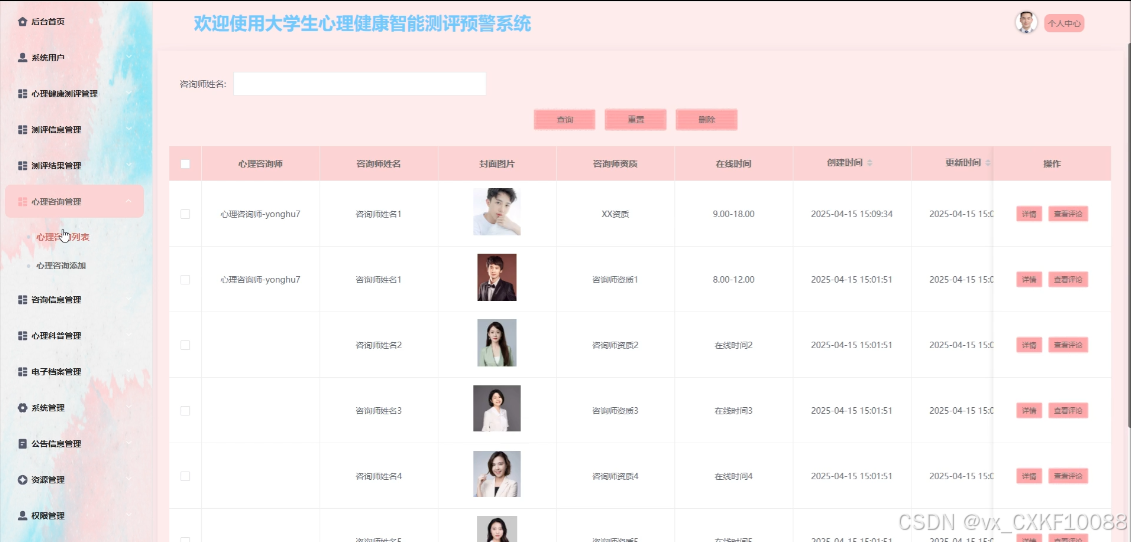
Task: Click the grid icon beside 心理科普管理
Action: point(22,336)
